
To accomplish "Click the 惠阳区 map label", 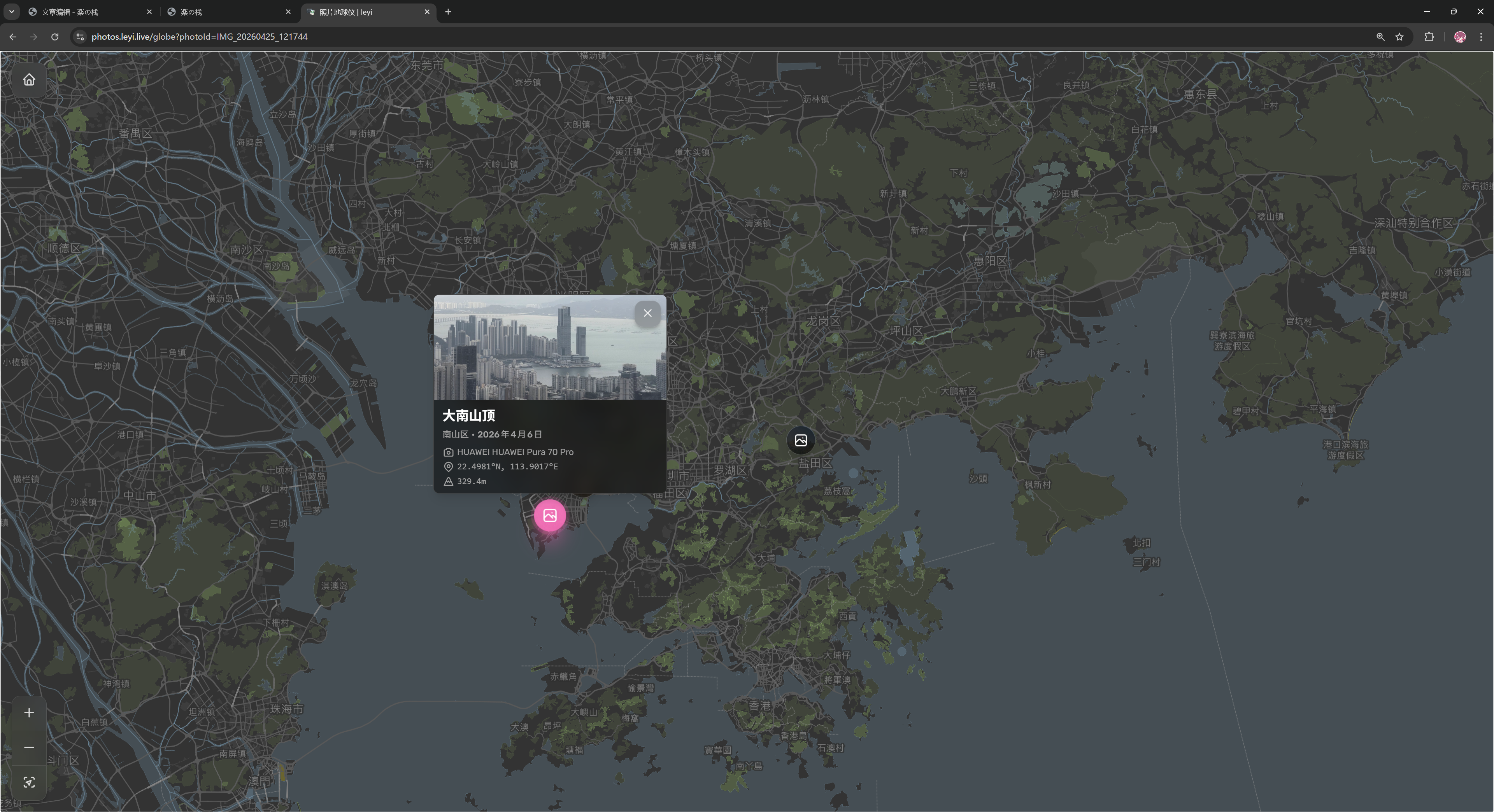I will point(990,261).
